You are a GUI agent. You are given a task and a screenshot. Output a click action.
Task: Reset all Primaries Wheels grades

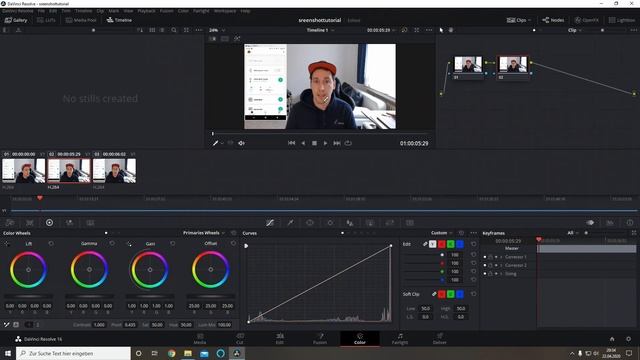coord(233,233)
